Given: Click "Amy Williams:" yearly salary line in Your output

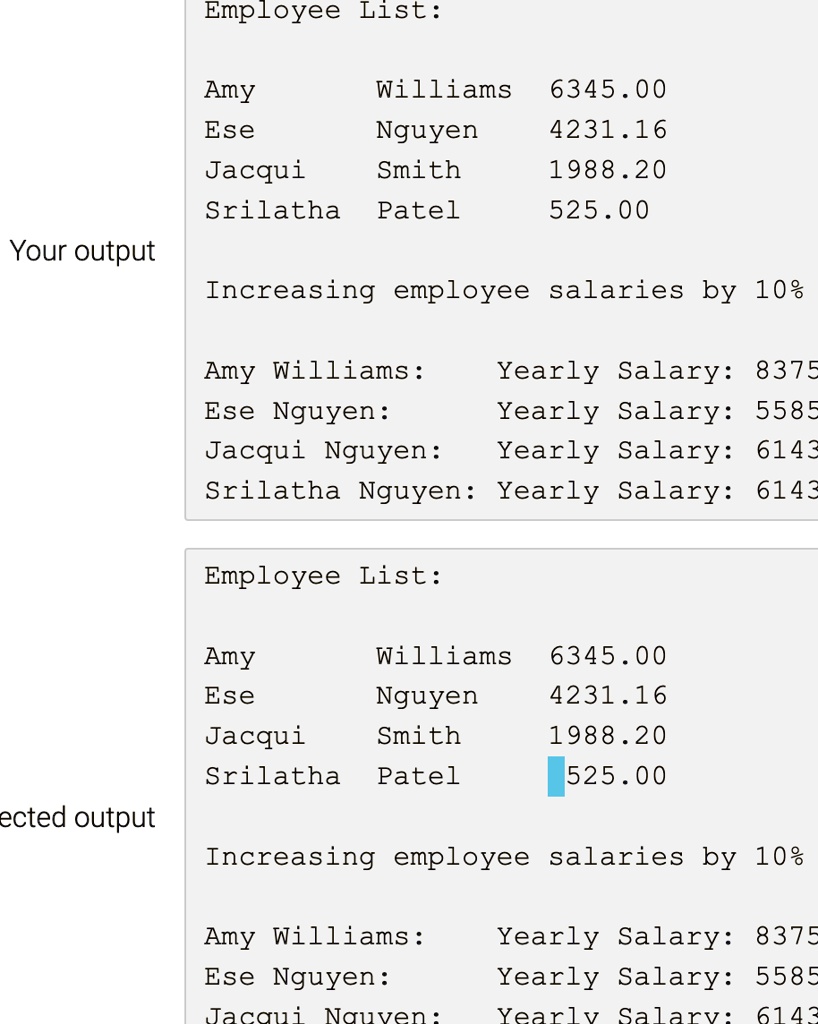Looking at the screenshot, I should click(x=511, y=371).
